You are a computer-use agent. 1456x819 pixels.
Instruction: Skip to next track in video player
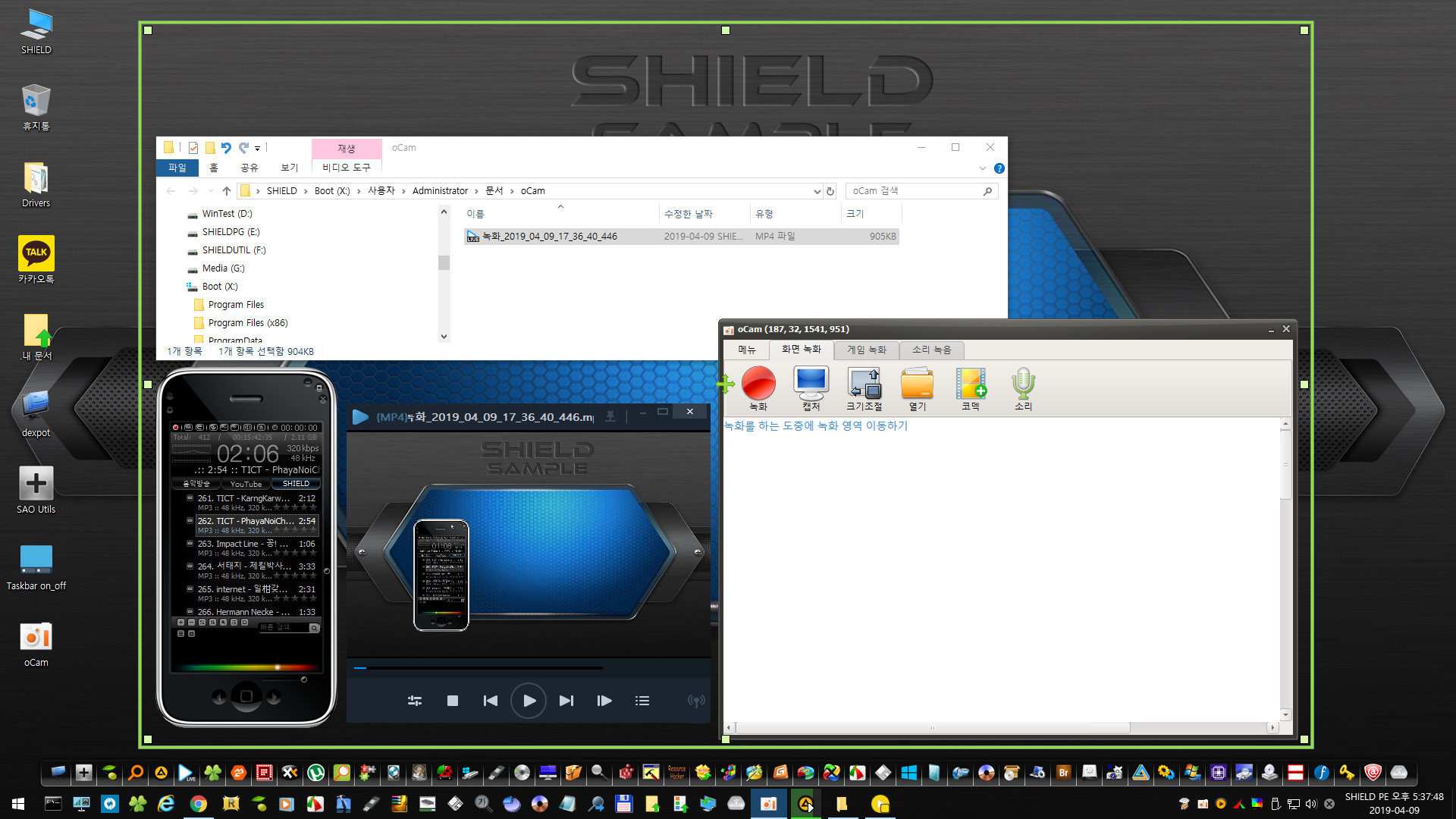click(566, 701)
